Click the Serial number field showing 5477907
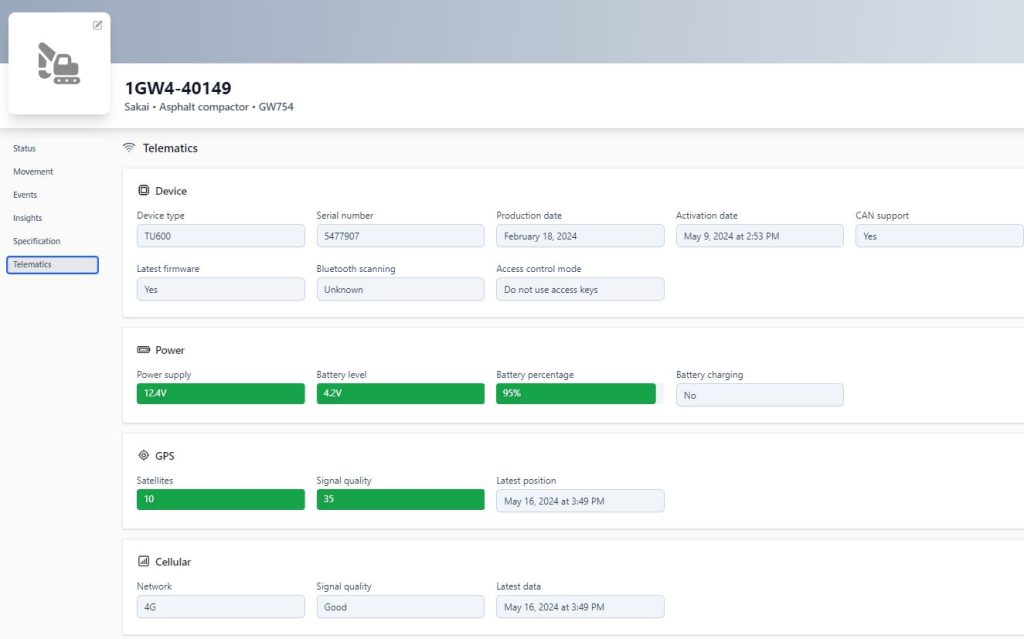 (400, 235)
